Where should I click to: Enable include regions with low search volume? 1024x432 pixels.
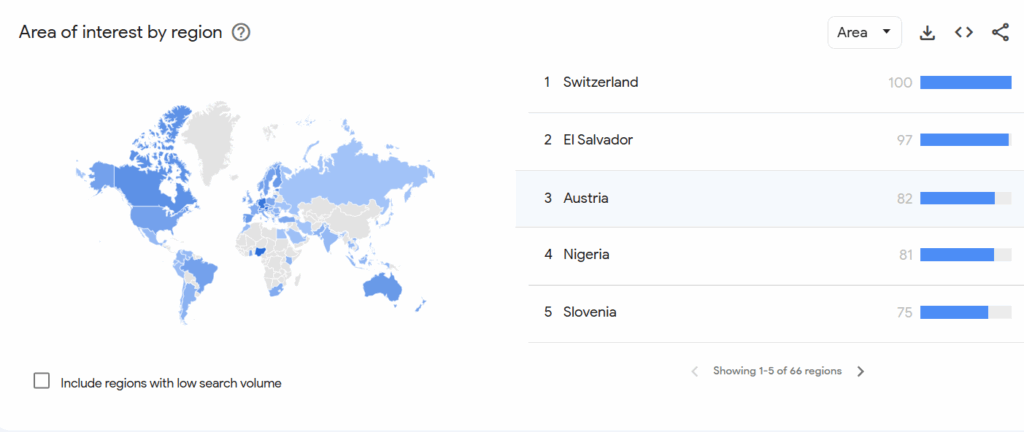(x=42, y=381)
